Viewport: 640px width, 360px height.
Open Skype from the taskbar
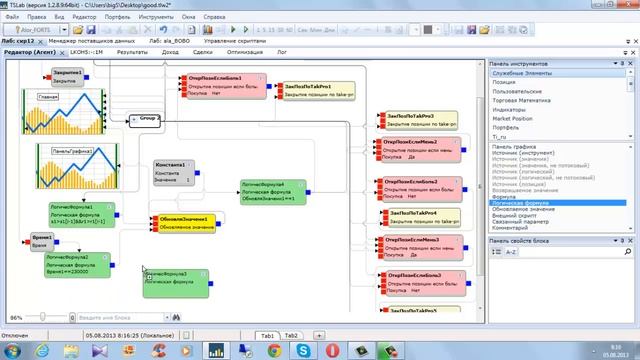[x=303, y=351]
